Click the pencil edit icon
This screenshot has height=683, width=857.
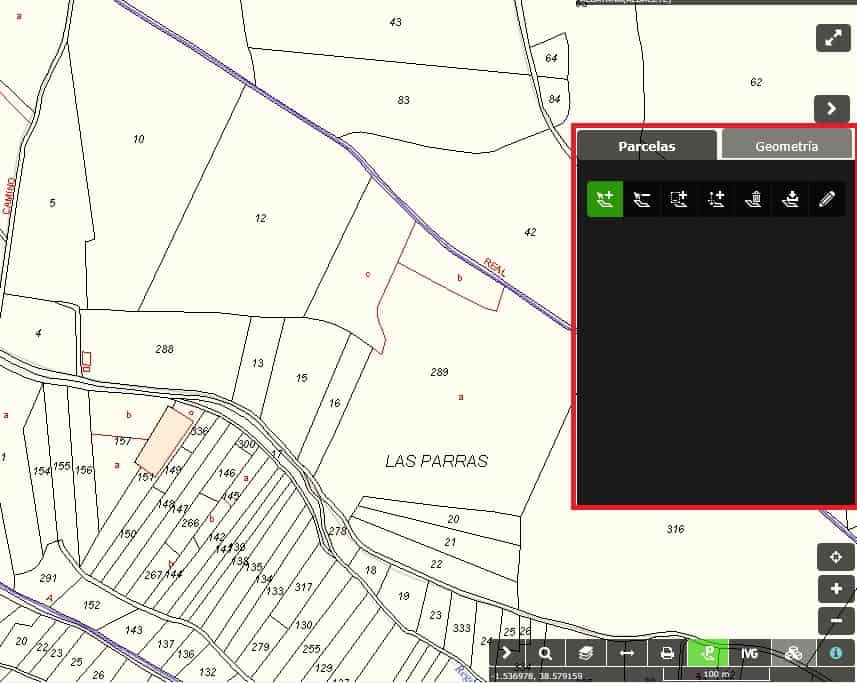coord(826,199)
